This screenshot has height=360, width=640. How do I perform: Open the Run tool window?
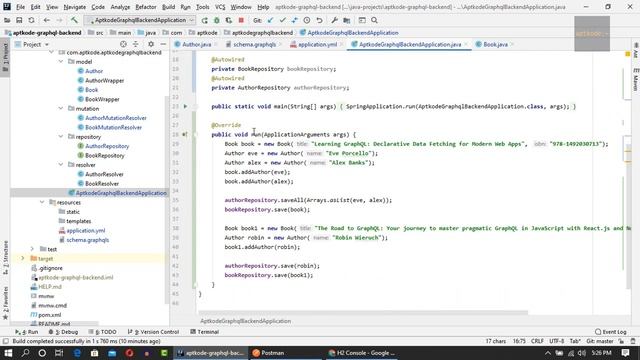point(27,332)
